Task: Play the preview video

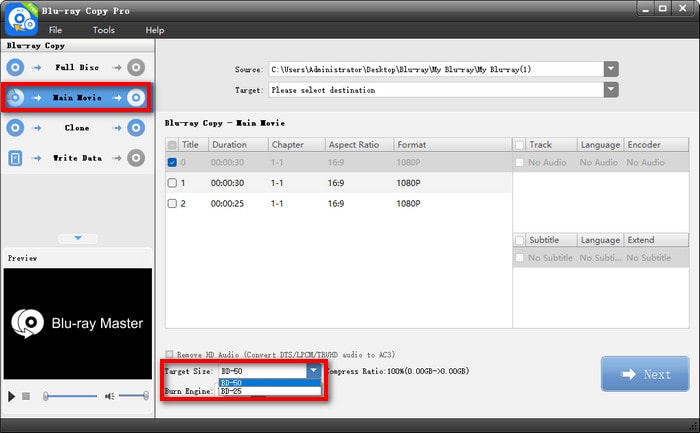Action: point(12,396)
